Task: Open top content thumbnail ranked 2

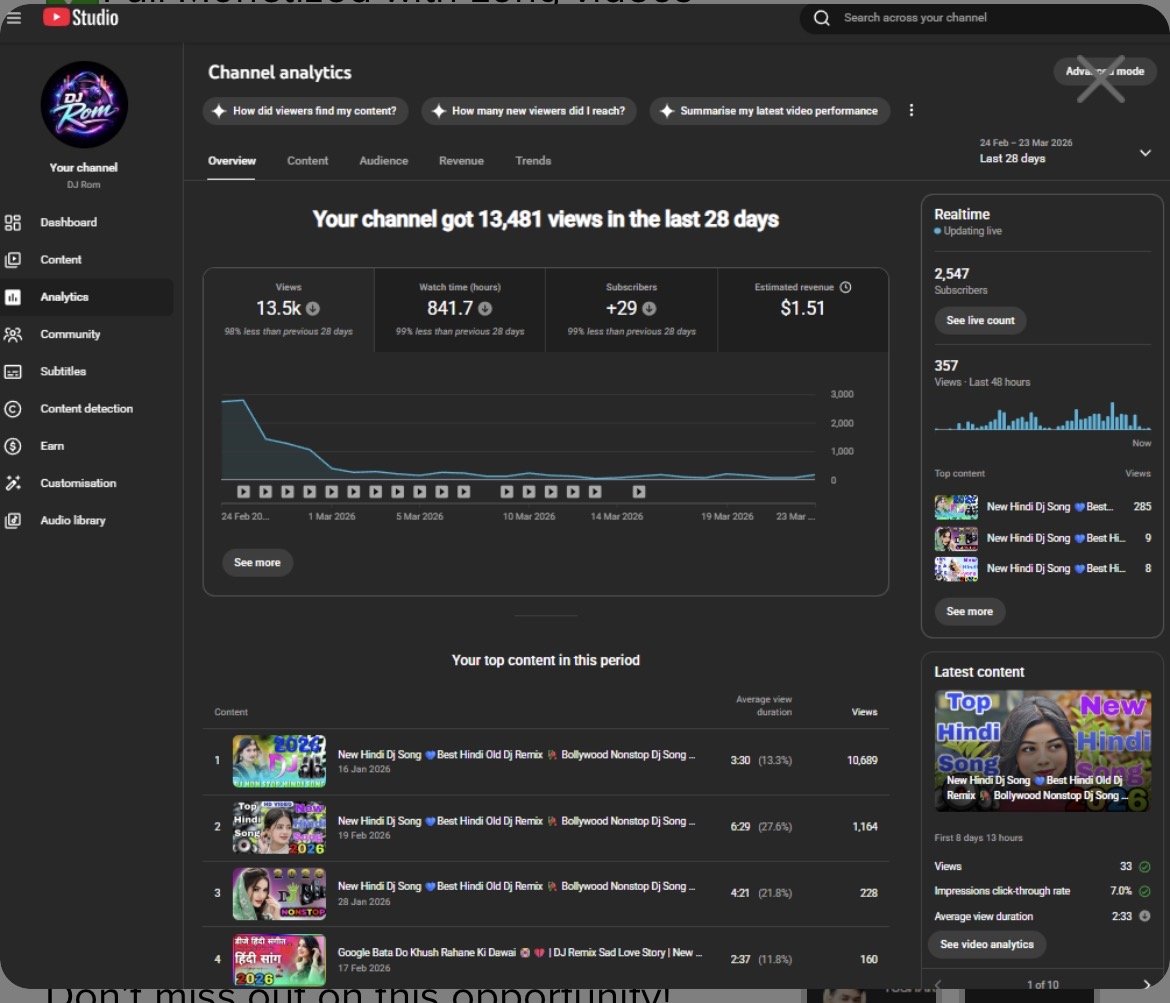Action: pos(279,828)
